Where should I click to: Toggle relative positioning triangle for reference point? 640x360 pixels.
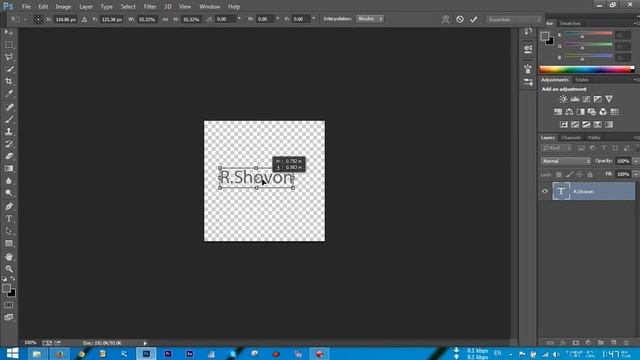point(84,19)
